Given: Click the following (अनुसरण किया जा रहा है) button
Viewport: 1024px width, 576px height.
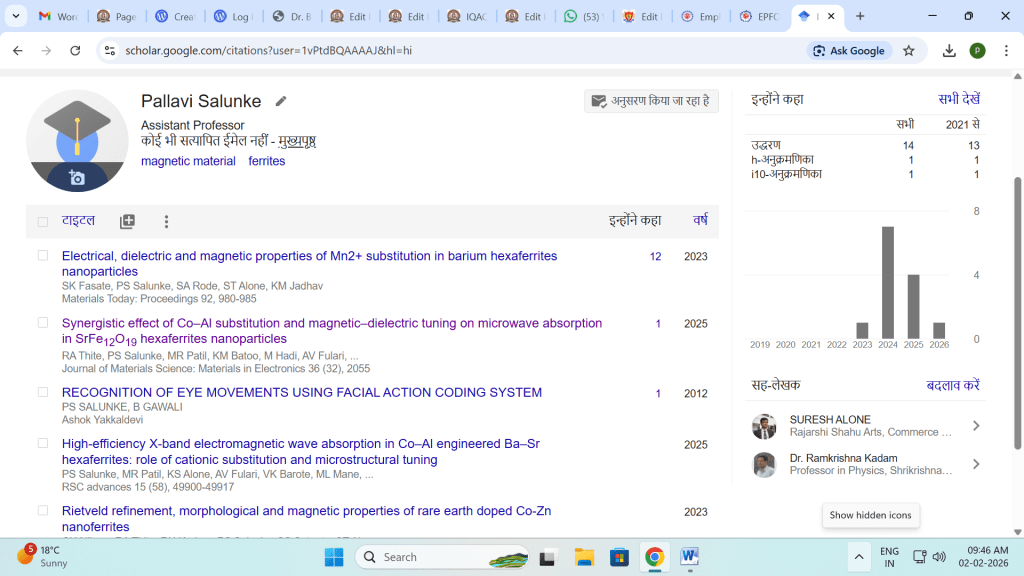Looking at the screenshot, I should point(651,101).
